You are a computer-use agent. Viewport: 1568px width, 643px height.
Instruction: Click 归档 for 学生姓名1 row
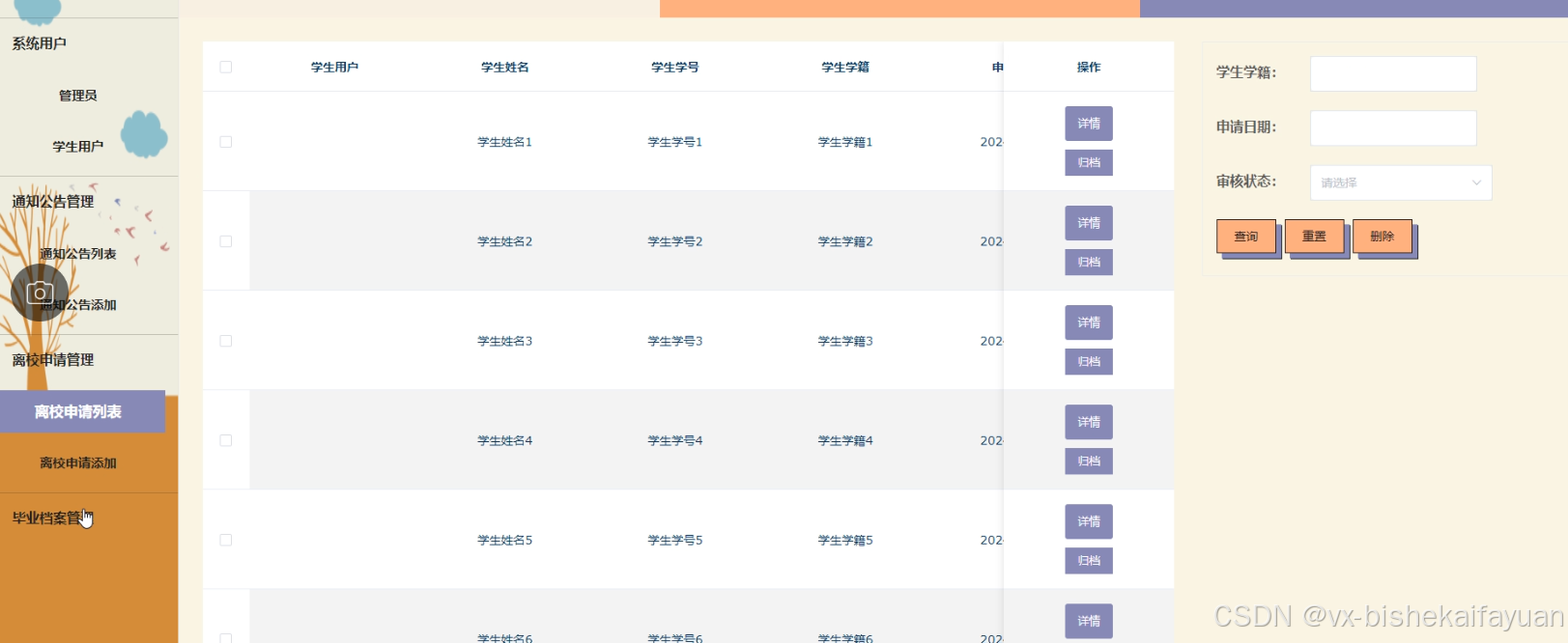point(1089,163)
